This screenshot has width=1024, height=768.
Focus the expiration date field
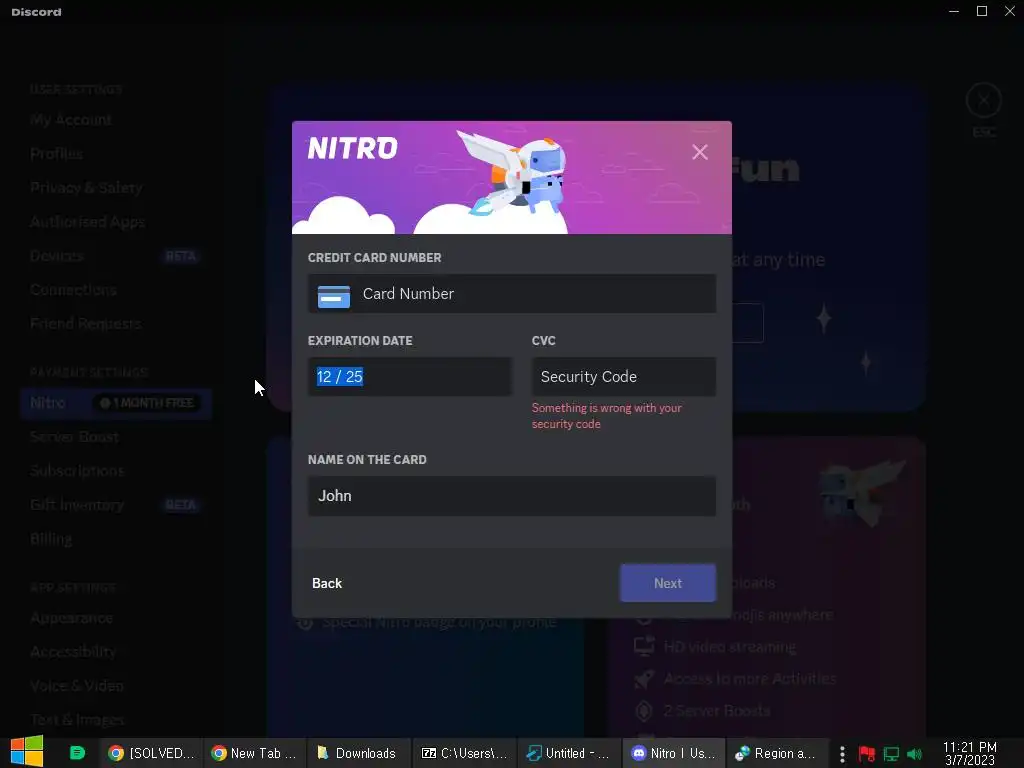[409, 377]
